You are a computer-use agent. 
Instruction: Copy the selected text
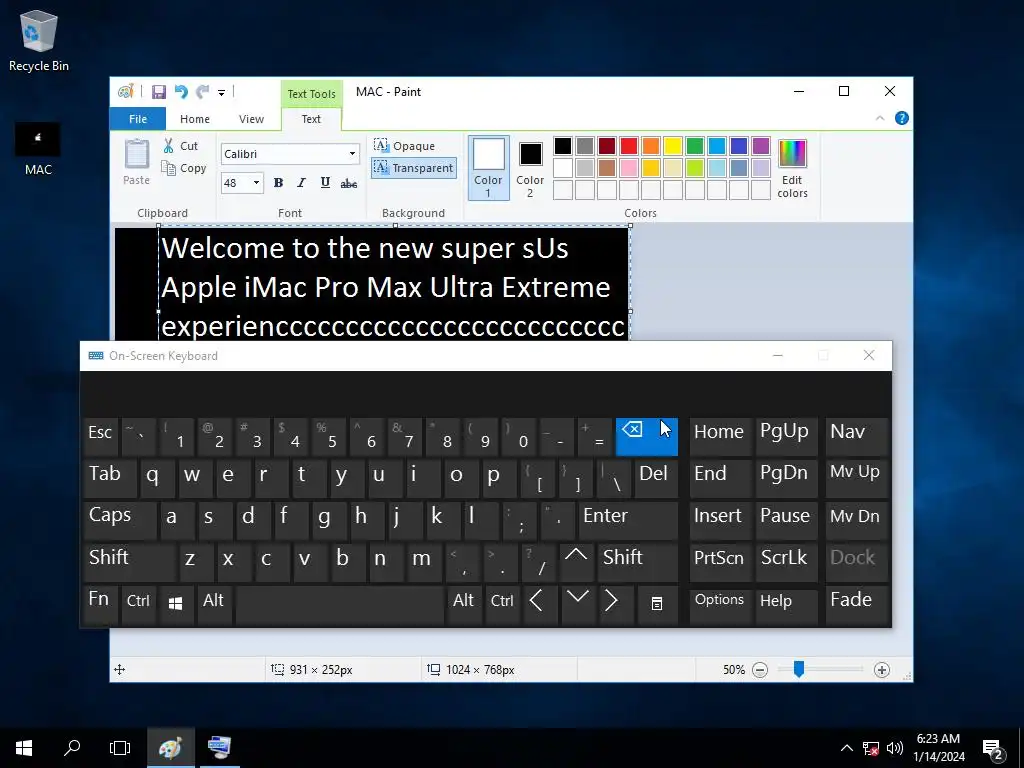click(x=184, y=168)
